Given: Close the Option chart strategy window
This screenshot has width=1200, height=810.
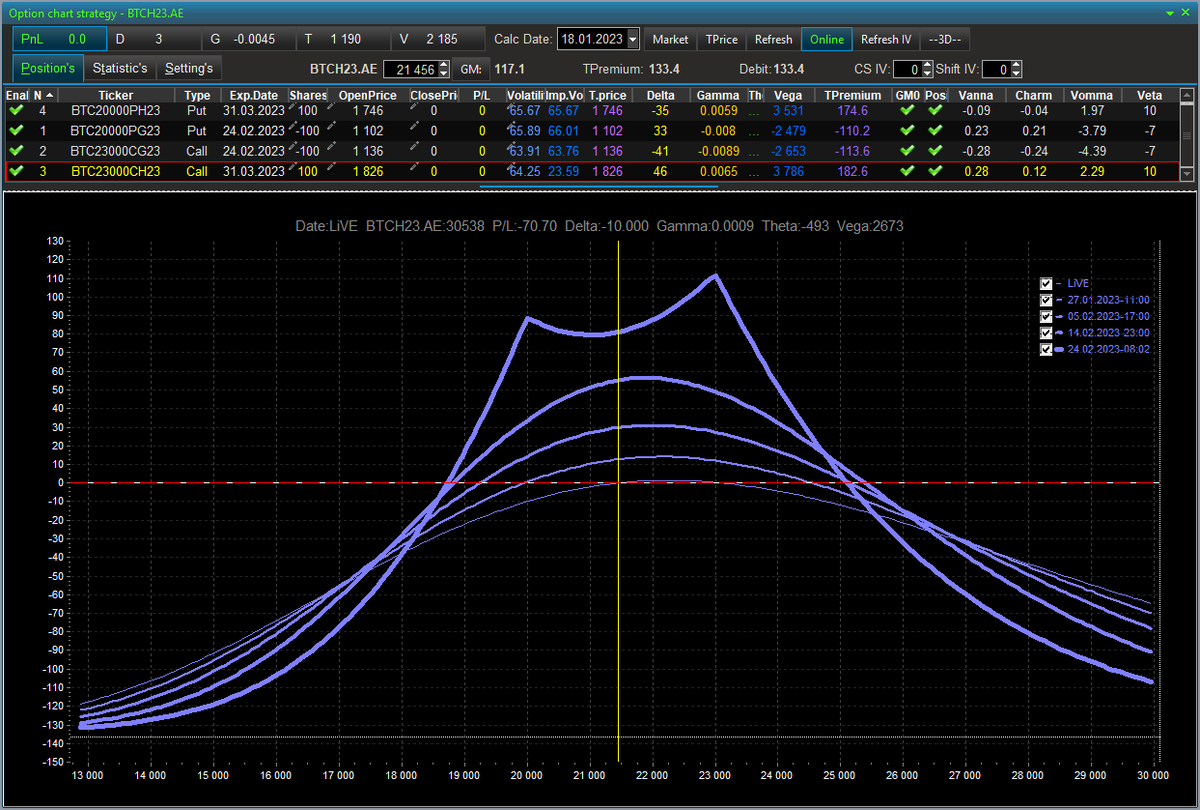Looking at the screenshot, I should coord(1187,12).
